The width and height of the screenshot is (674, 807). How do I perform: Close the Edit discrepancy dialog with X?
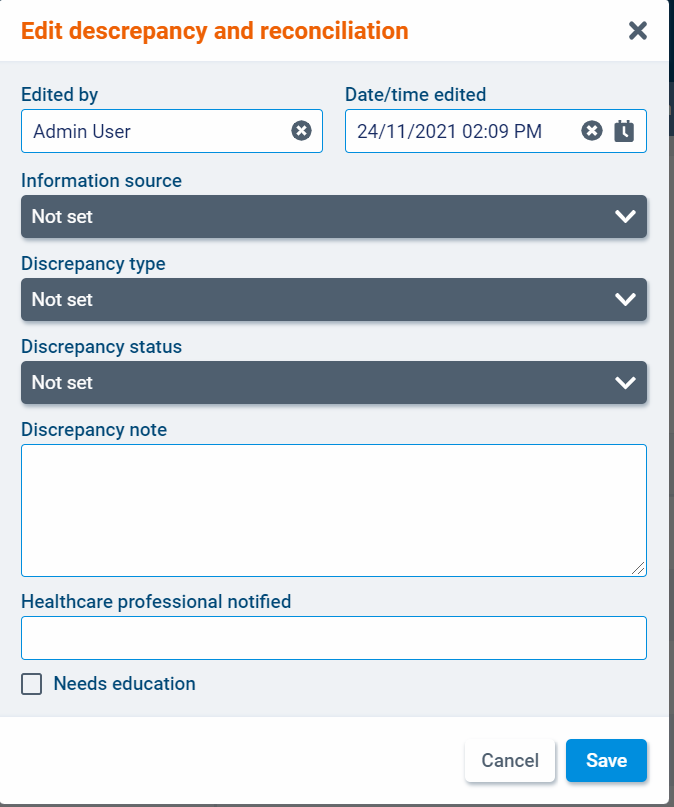click(638, 31)
